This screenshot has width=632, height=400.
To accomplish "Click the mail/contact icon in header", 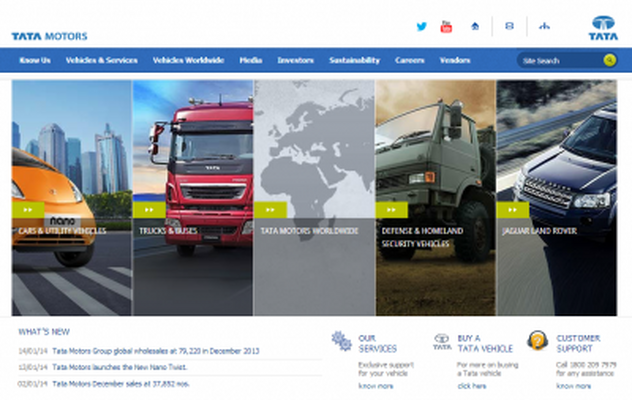I will tap(509, 26).
